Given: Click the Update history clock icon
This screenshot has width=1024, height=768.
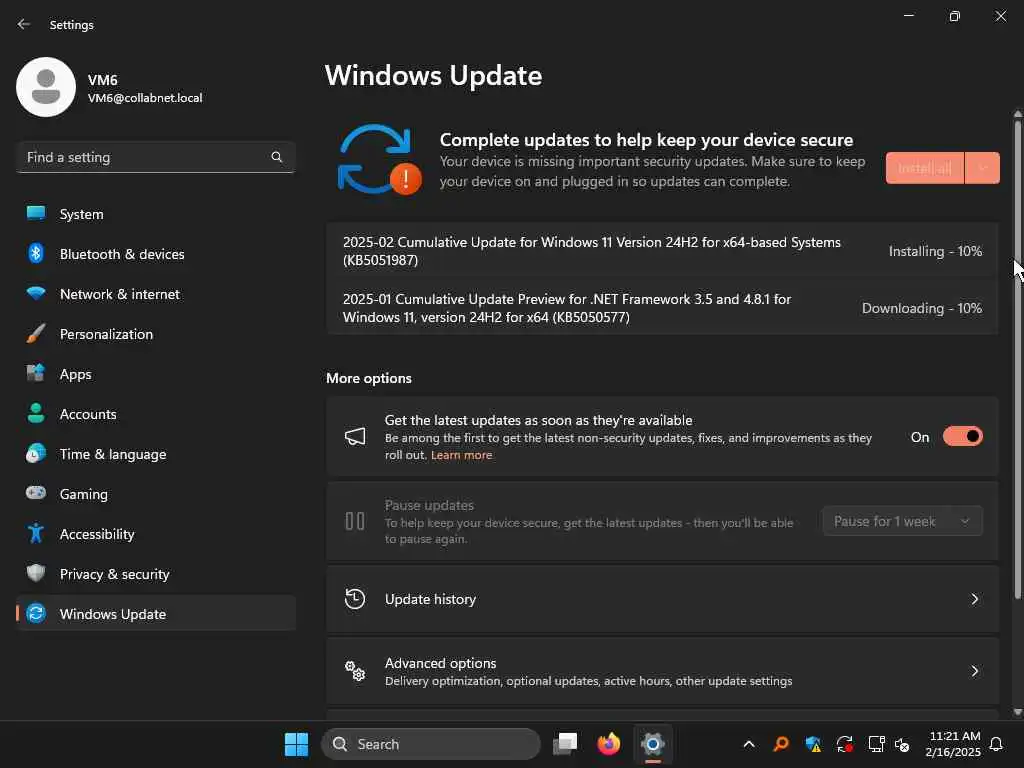Looking at the screenshot, I should (x=355, y=599).
